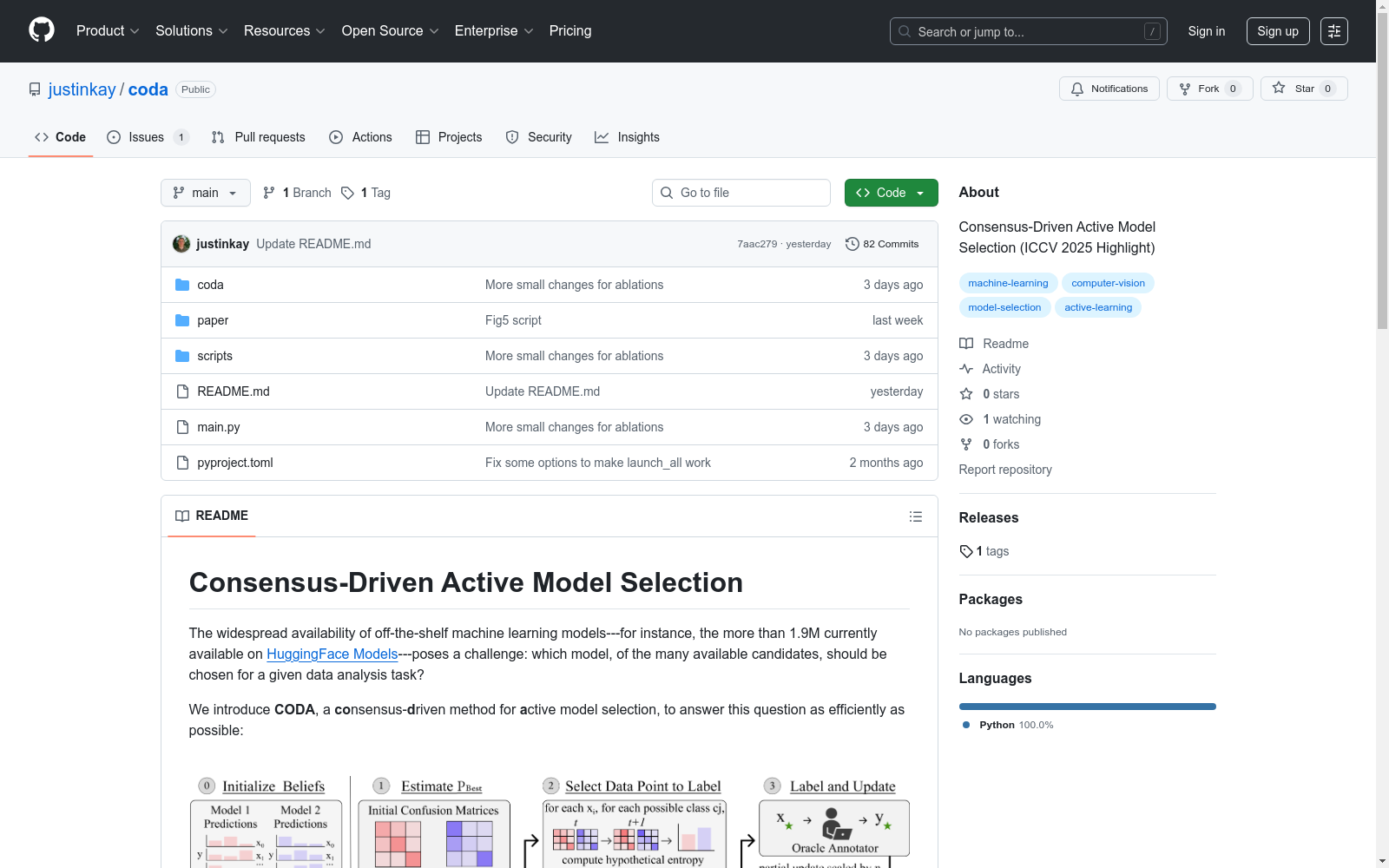Open the green Code dropdown button
Image resolution: width=1389 pixels, height=868 pixels.
(x=891, y=193)
